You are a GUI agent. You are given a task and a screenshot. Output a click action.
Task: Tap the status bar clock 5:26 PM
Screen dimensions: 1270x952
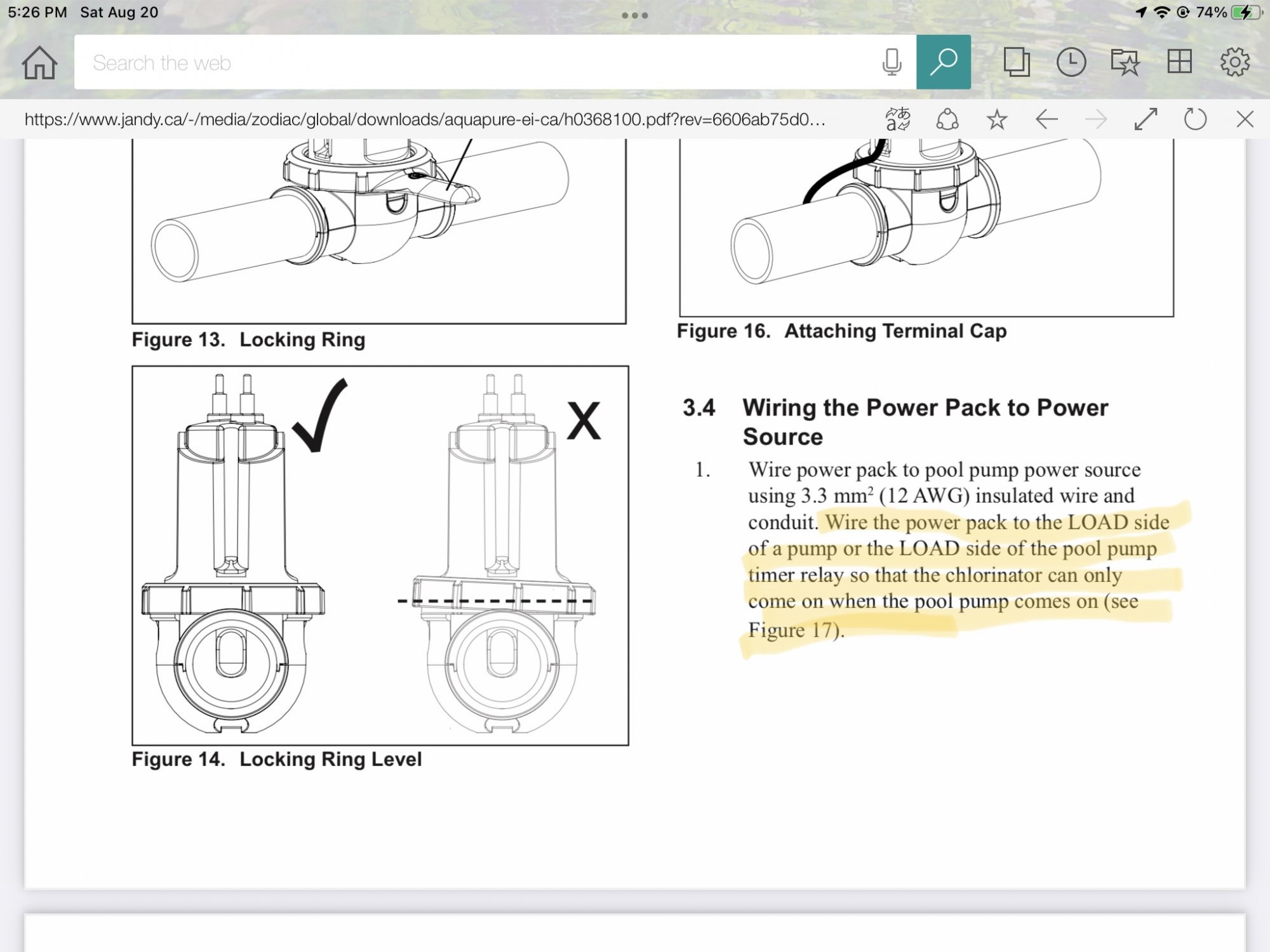(37, 12)
